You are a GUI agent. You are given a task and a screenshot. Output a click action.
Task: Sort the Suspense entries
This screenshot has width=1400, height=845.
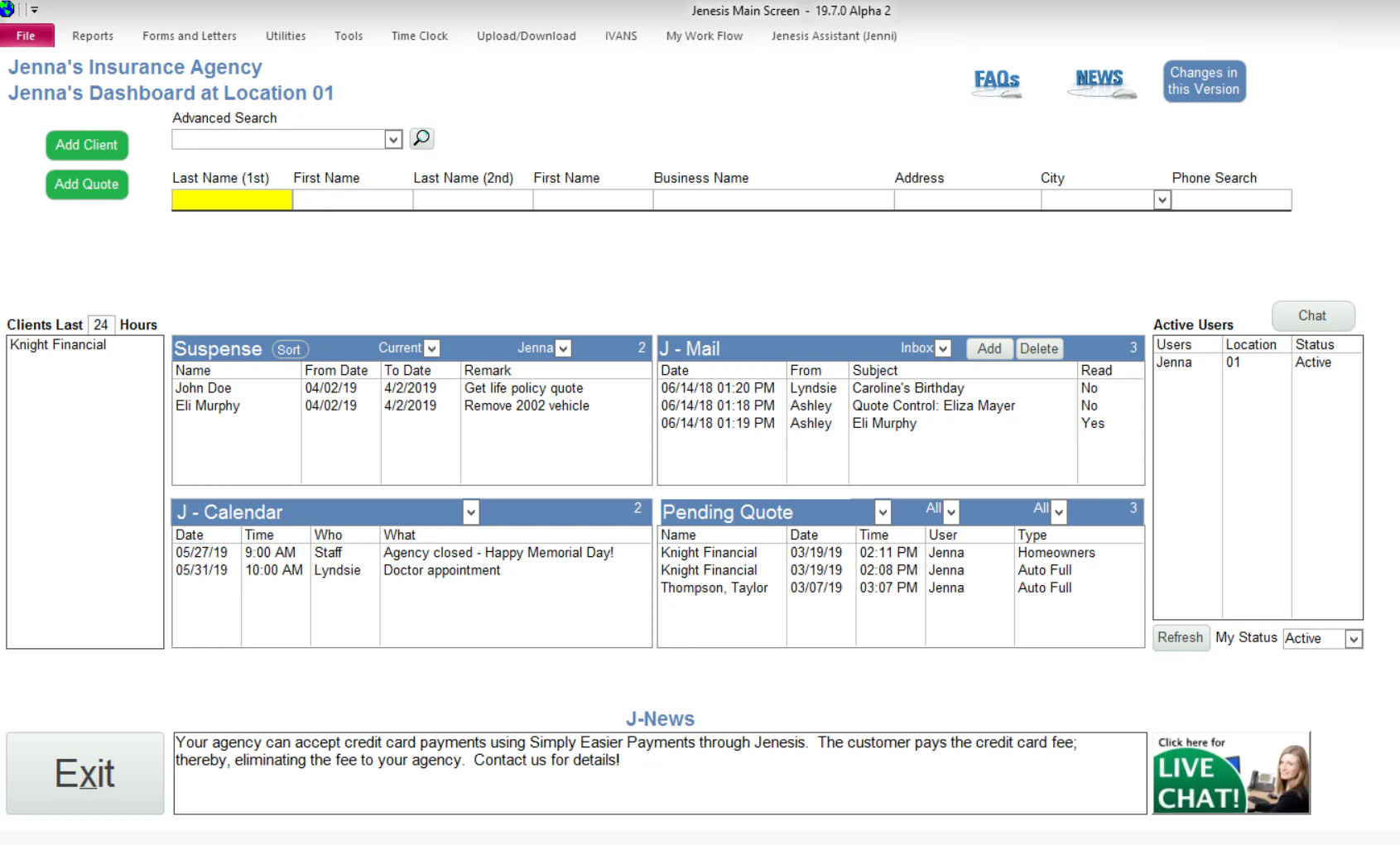coord(289,349)
